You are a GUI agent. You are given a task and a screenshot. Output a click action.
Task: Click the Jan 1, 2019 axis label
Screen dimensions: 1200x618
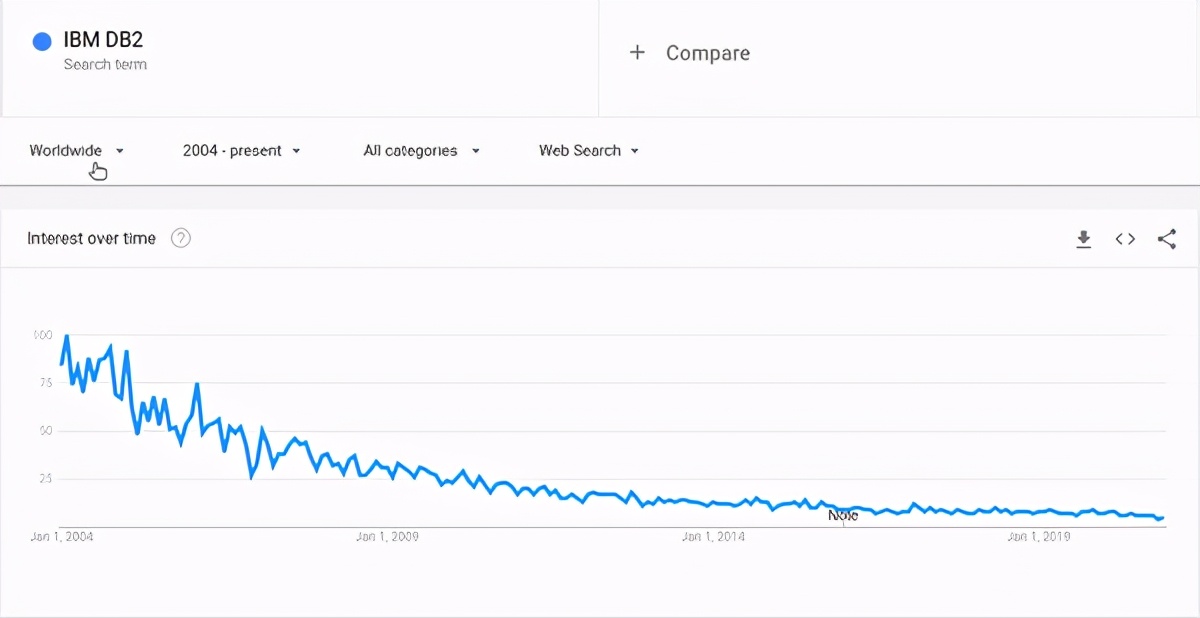coord(1040,537)
